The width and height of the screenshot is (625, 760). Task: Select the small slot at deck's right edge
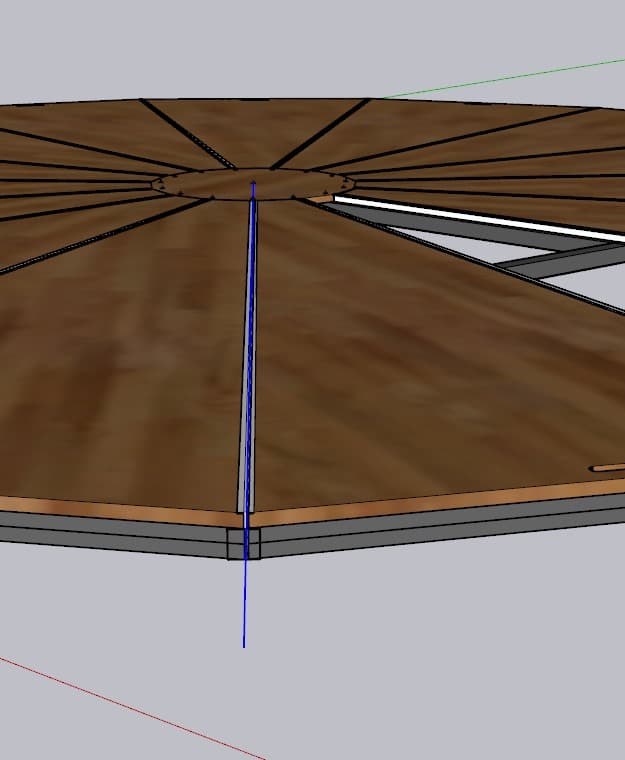pos(606,467)
